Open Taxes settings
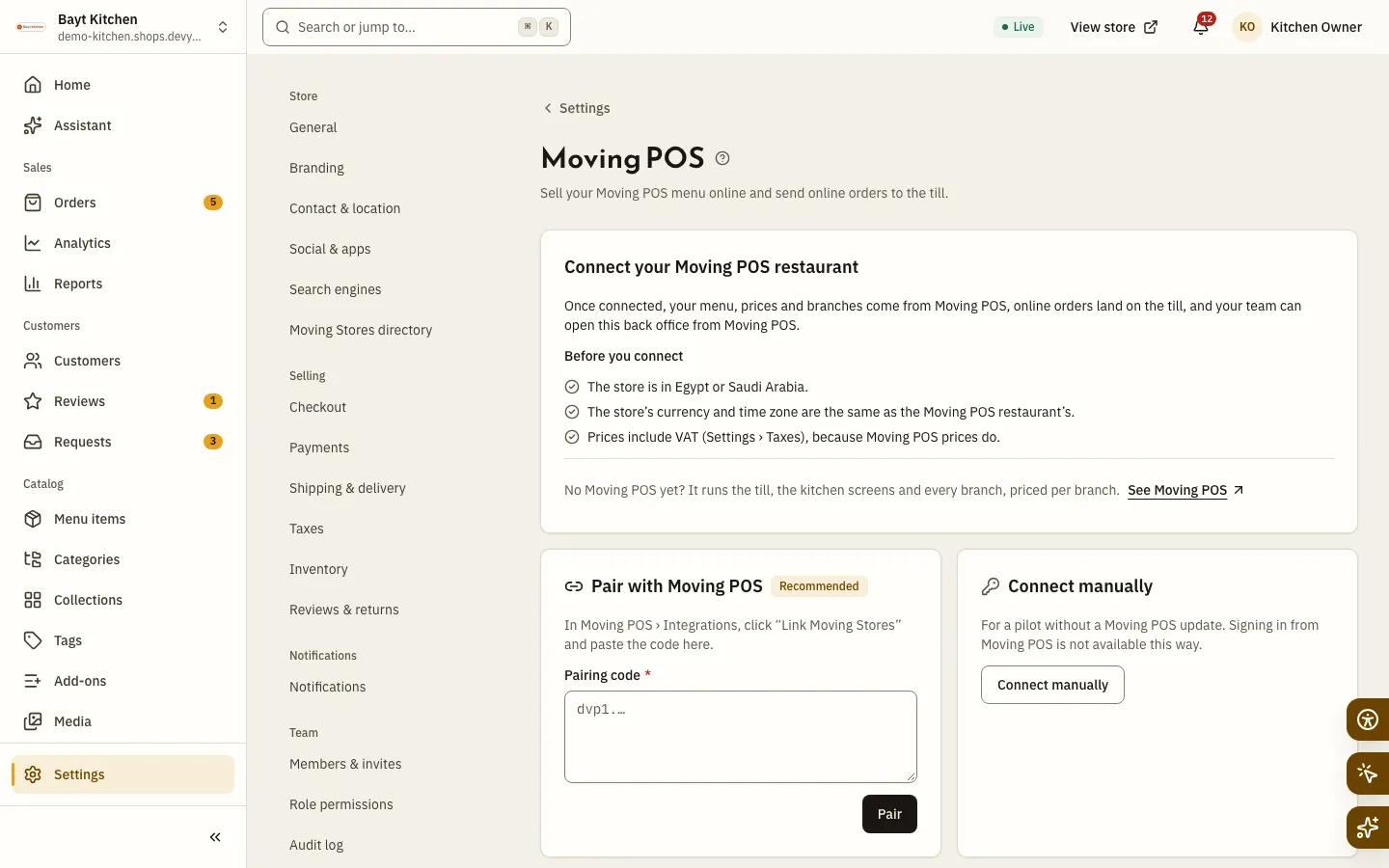Screen dimensions: 1389x868 [307, 529]
